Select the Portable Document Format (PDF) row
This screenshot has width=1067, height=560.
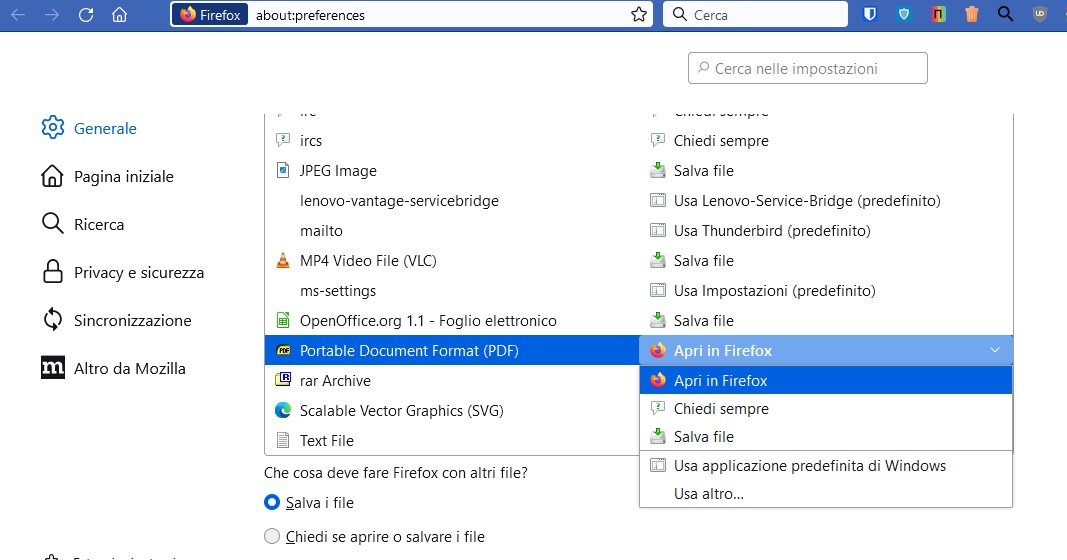tap(452, 350)
